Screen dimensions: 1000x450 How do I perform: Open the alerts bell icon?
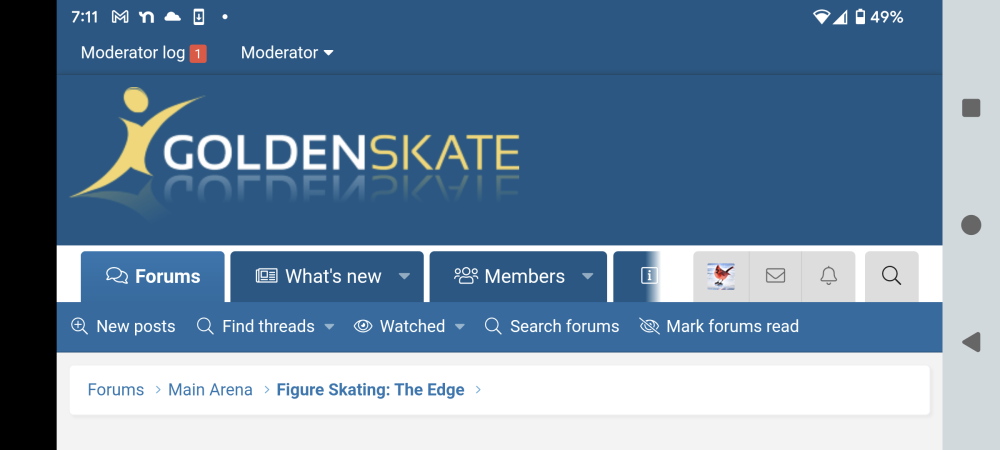828,276
